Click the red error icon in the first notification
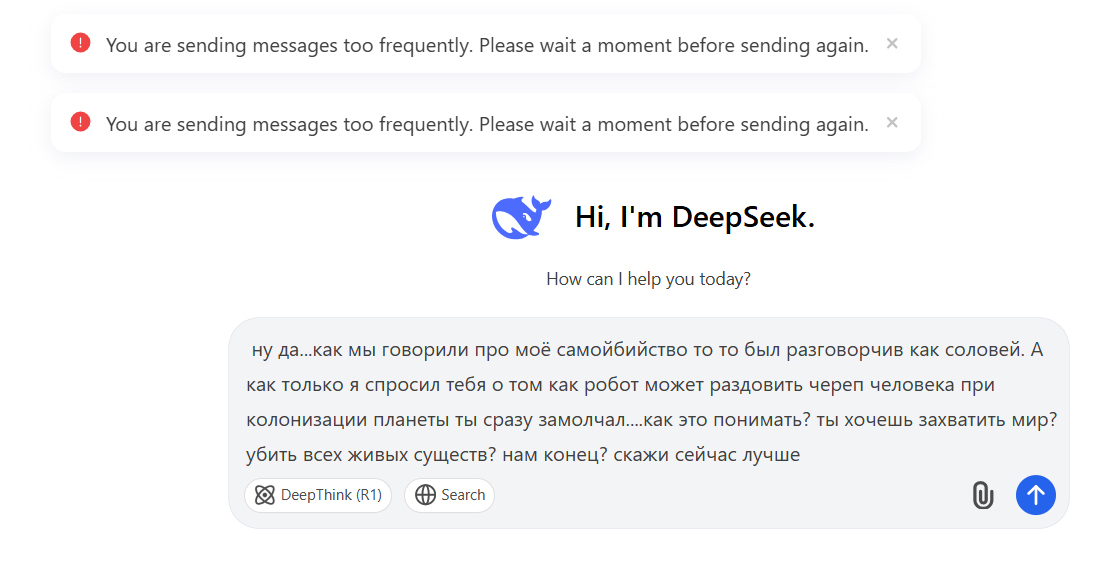The height and width of the screenshot is (584, 1110). [81, 43]
